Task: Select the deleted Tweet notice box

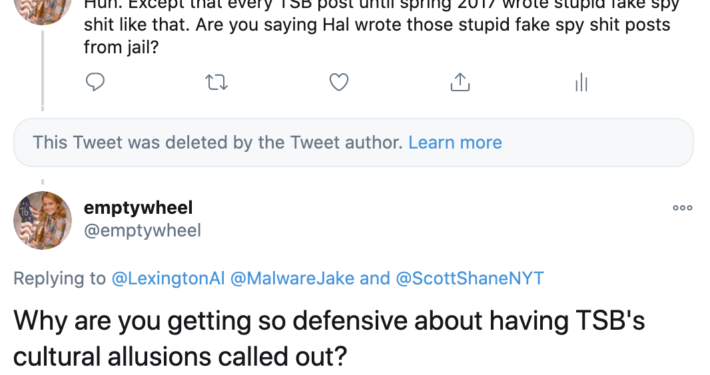Action: coord(353,143)
